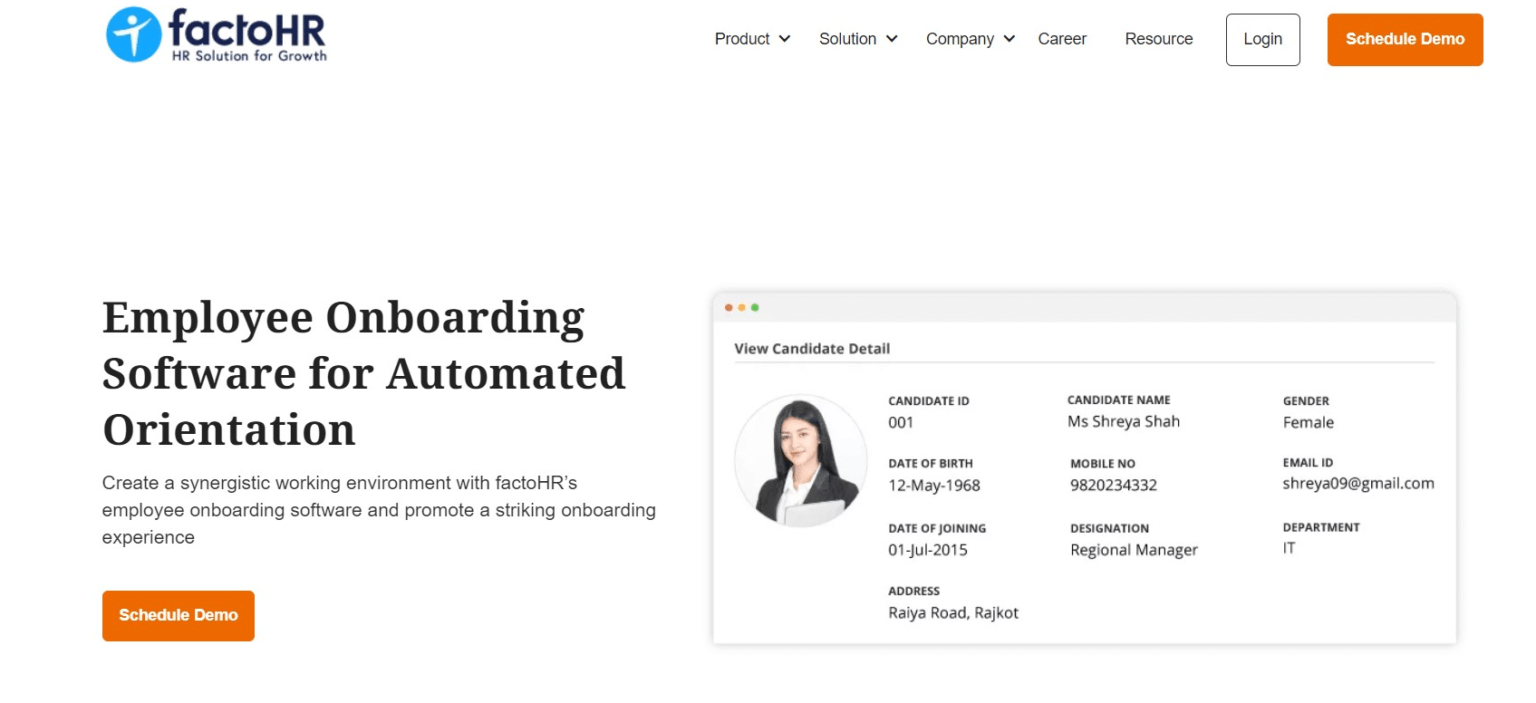Click the Login button
The image size is (1536, 703).
click(1262, 39)
